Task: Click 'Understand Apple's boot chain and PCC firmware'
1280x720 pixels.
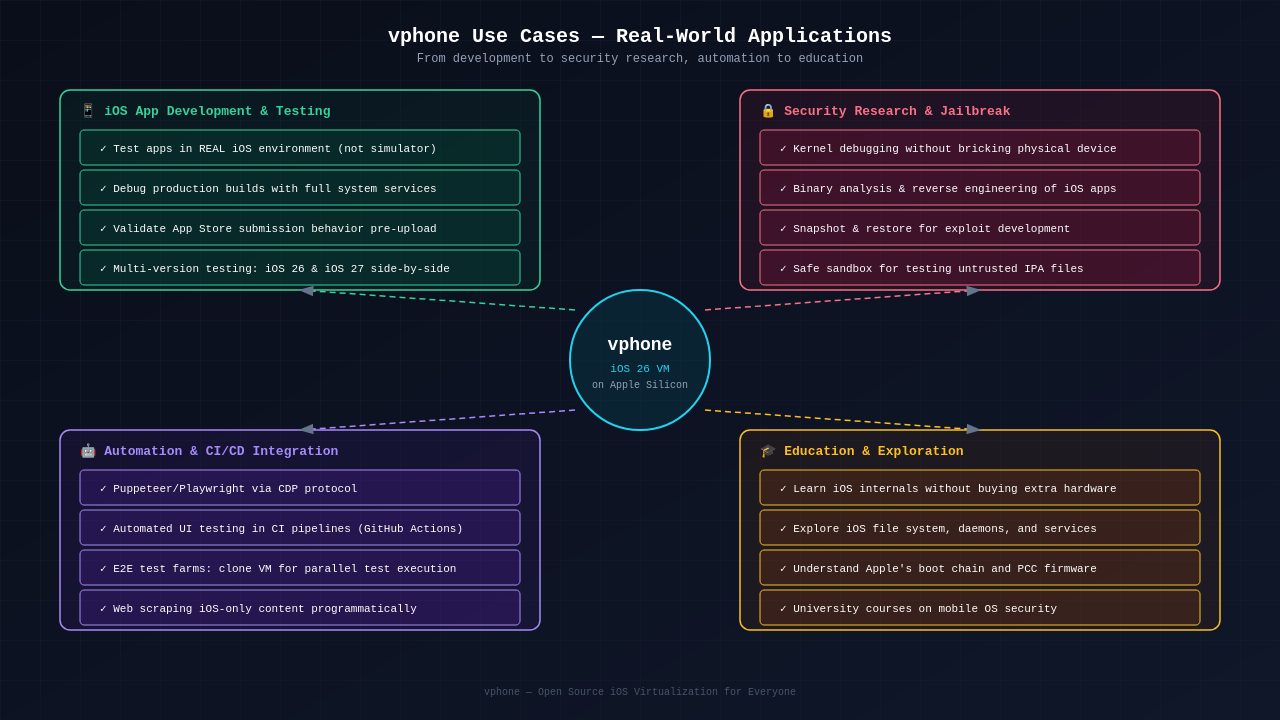Action: tap(980, 568)
